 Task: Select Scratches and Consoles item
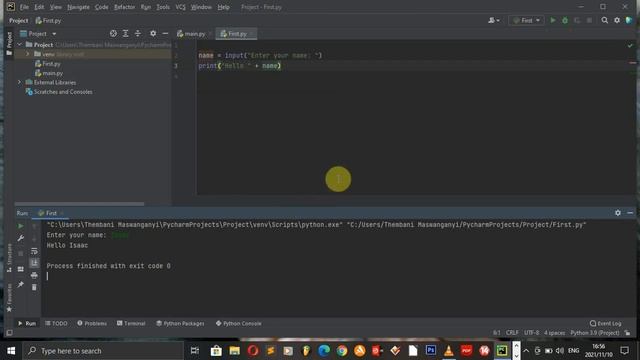click(59, 92)
